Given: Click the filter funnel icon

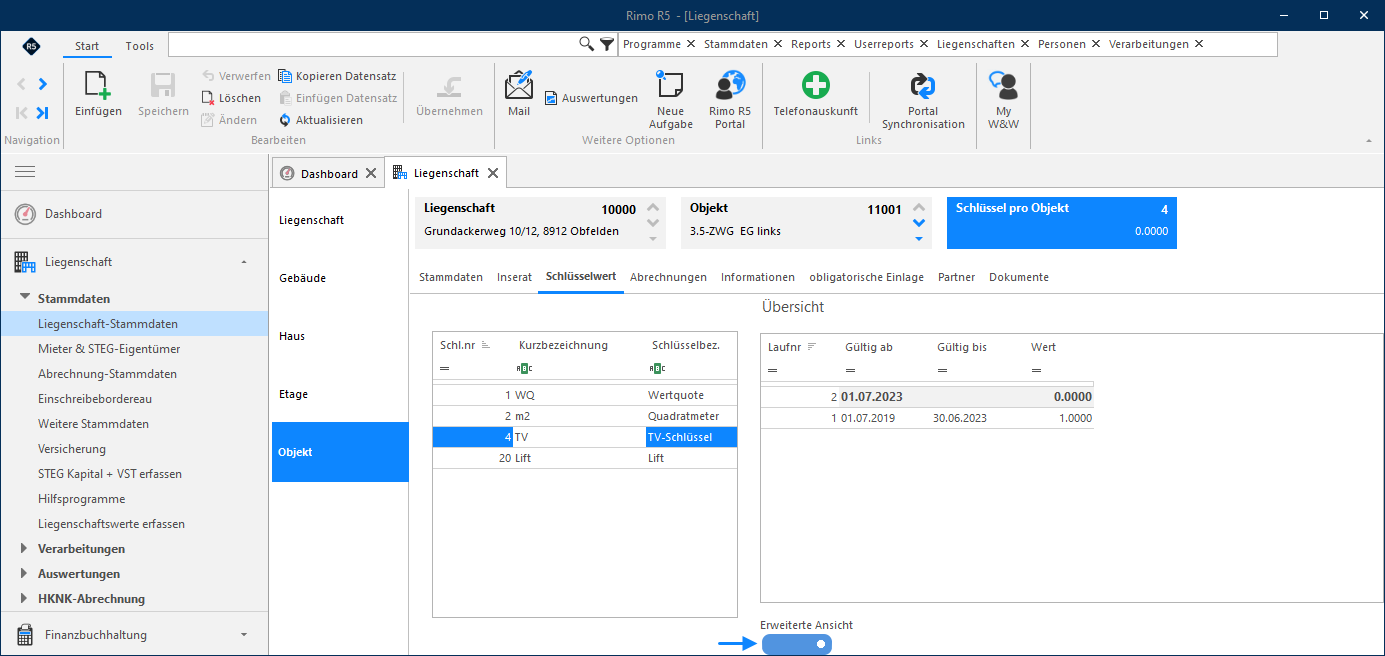Looking at the screenshot, I should tap(607, 44).
